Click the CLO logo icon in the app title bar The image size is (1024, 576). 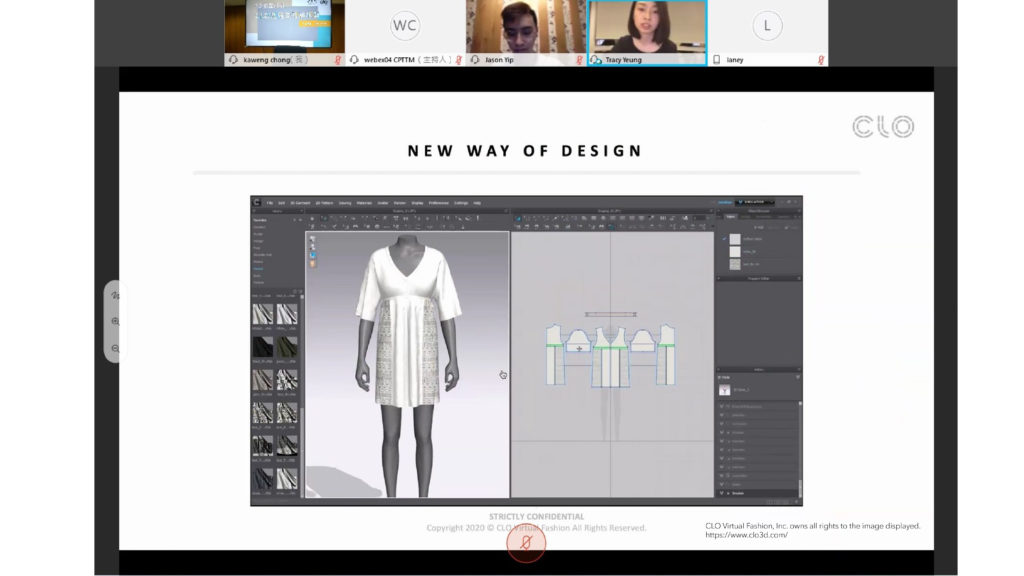(258, 203)
